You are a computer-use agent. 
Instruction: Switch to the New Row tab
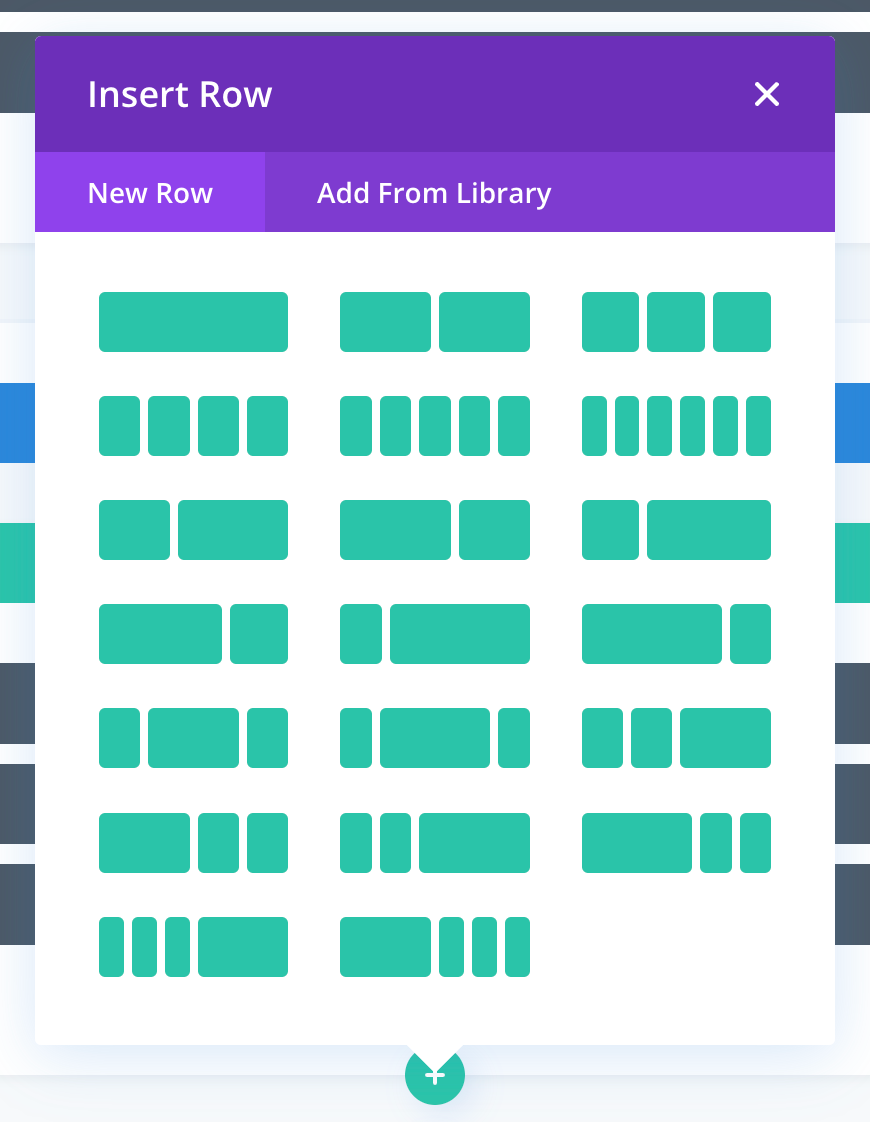click(x=150, y=193)
